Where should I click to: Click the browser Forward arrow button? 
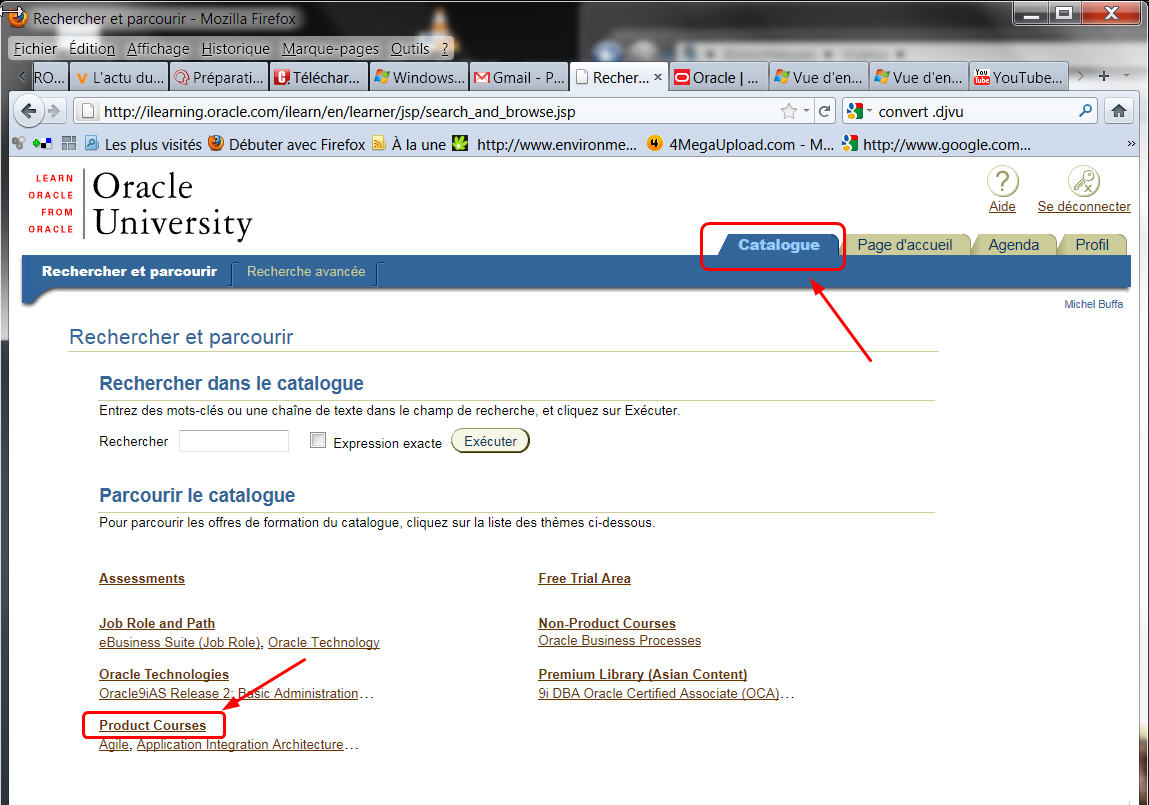(54, 111)
